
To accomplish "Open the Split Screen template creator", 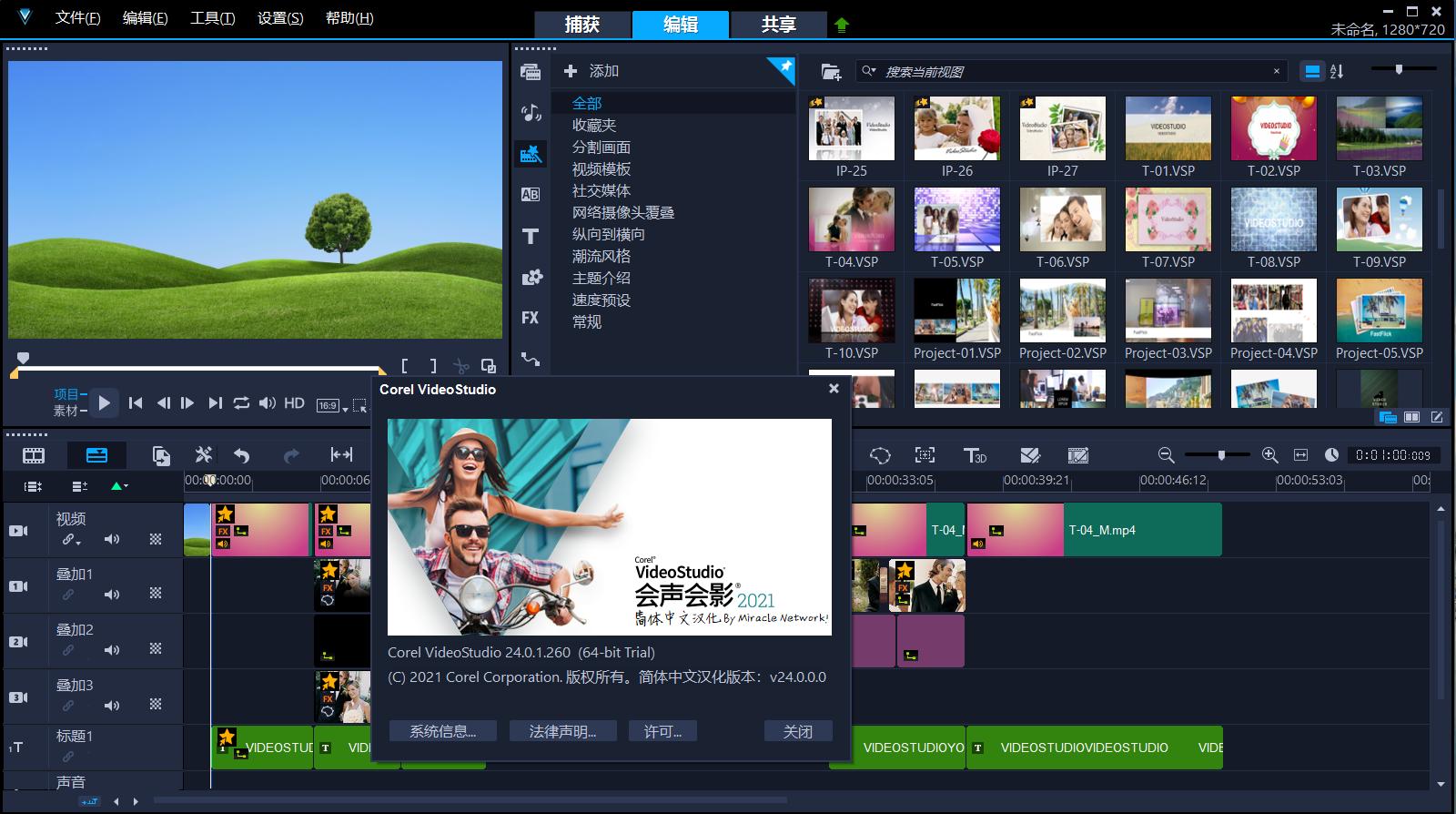I will 1030,455.
